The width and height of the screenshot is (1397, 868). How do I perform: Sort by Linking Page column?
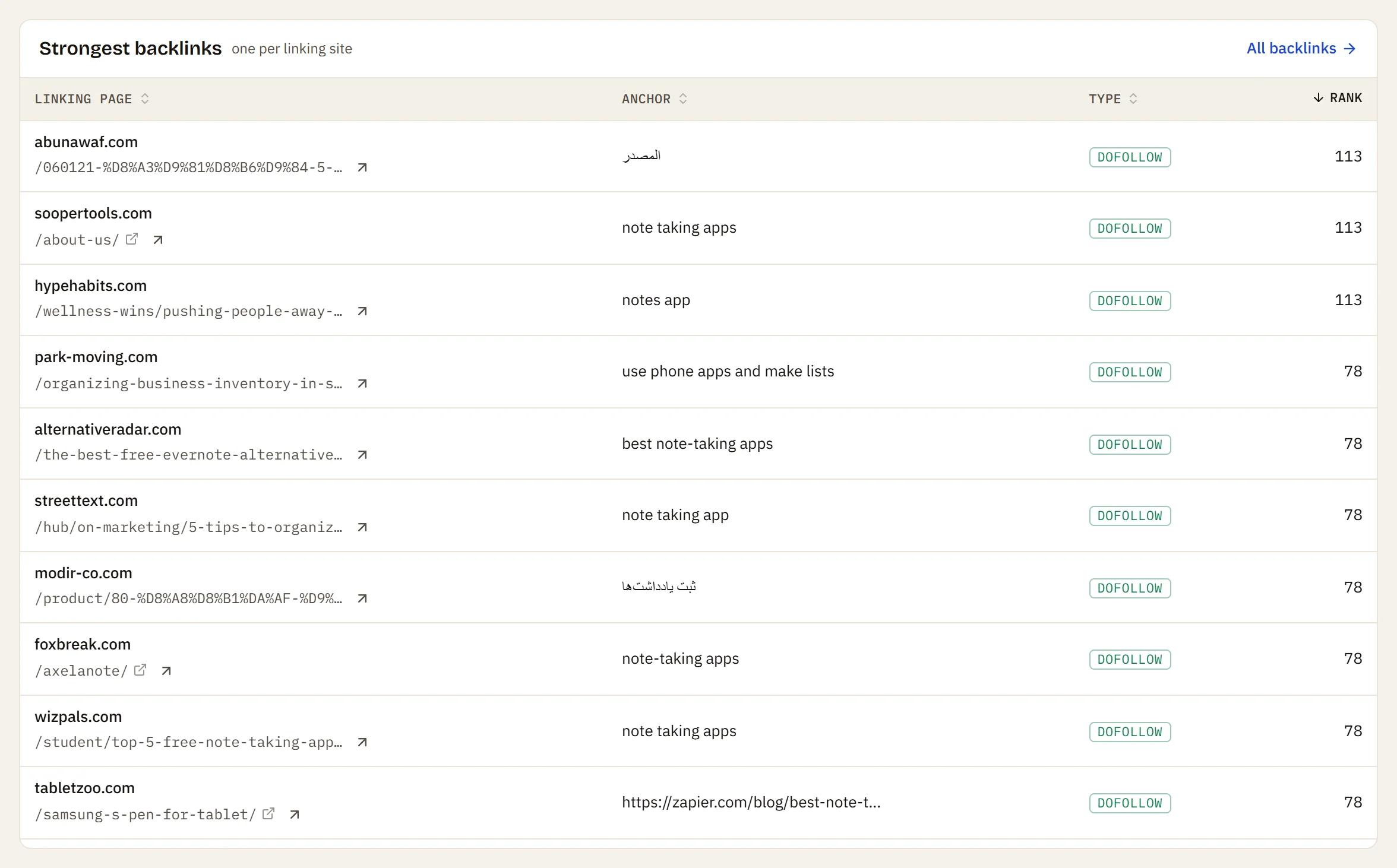click(x=91, y=99)
